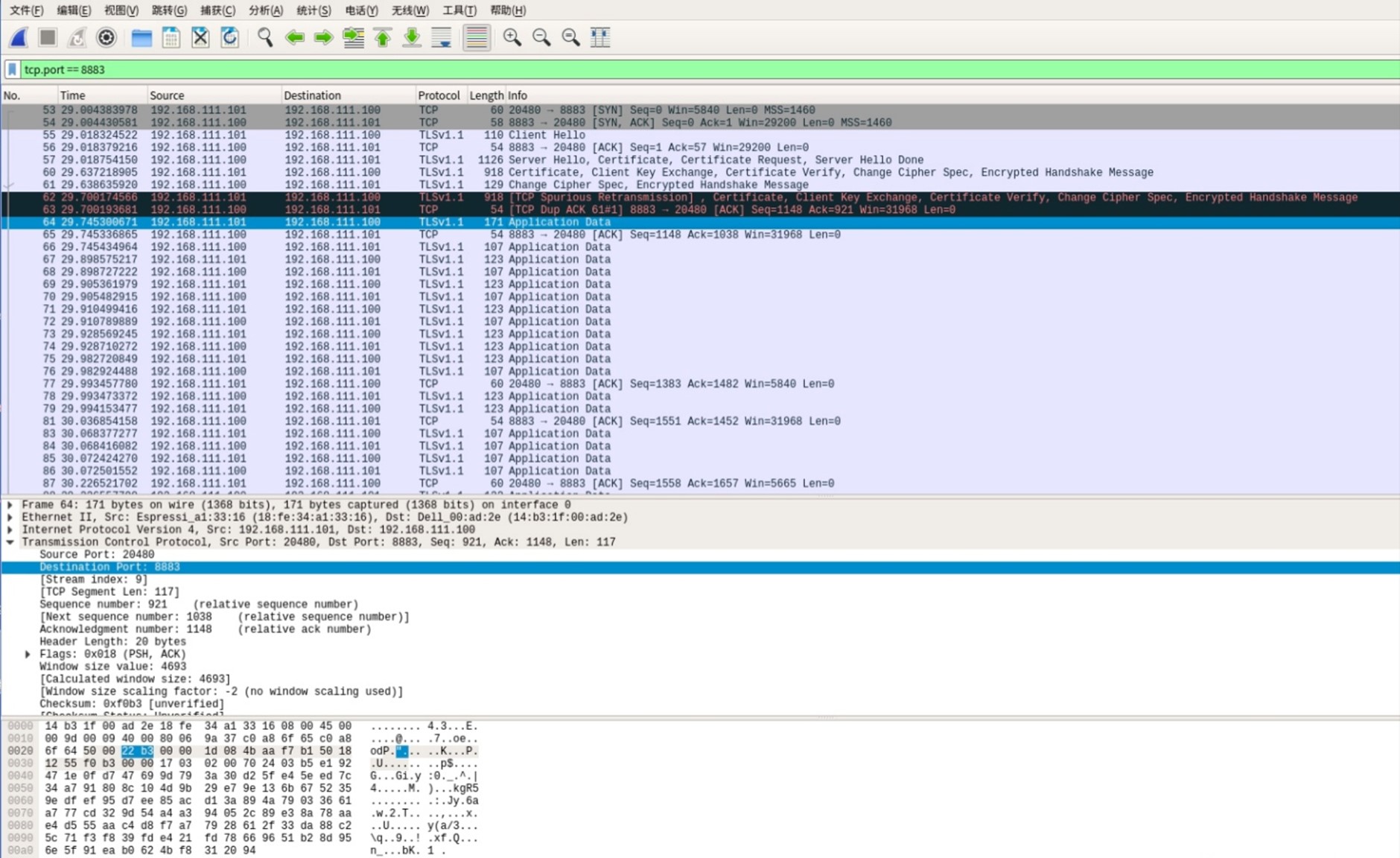This screenshot has width=1400, height=858.
Task: Jump to first packet with the up arrow
Action: pyautogui.click(x=383, y=37)
